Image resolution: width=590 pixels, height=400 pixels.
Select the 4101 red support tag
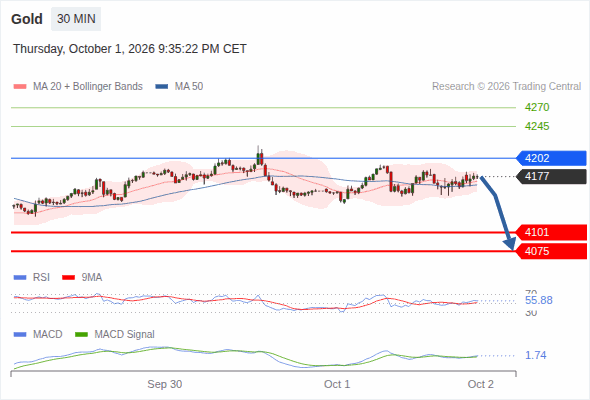(551, 232)
